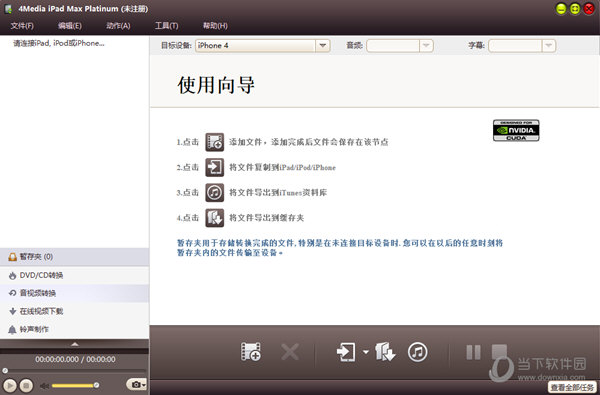Screen dimensions: 600x395
Task: Click the copy to iPad icon in guide step 2
Action: tap(214, 167)
